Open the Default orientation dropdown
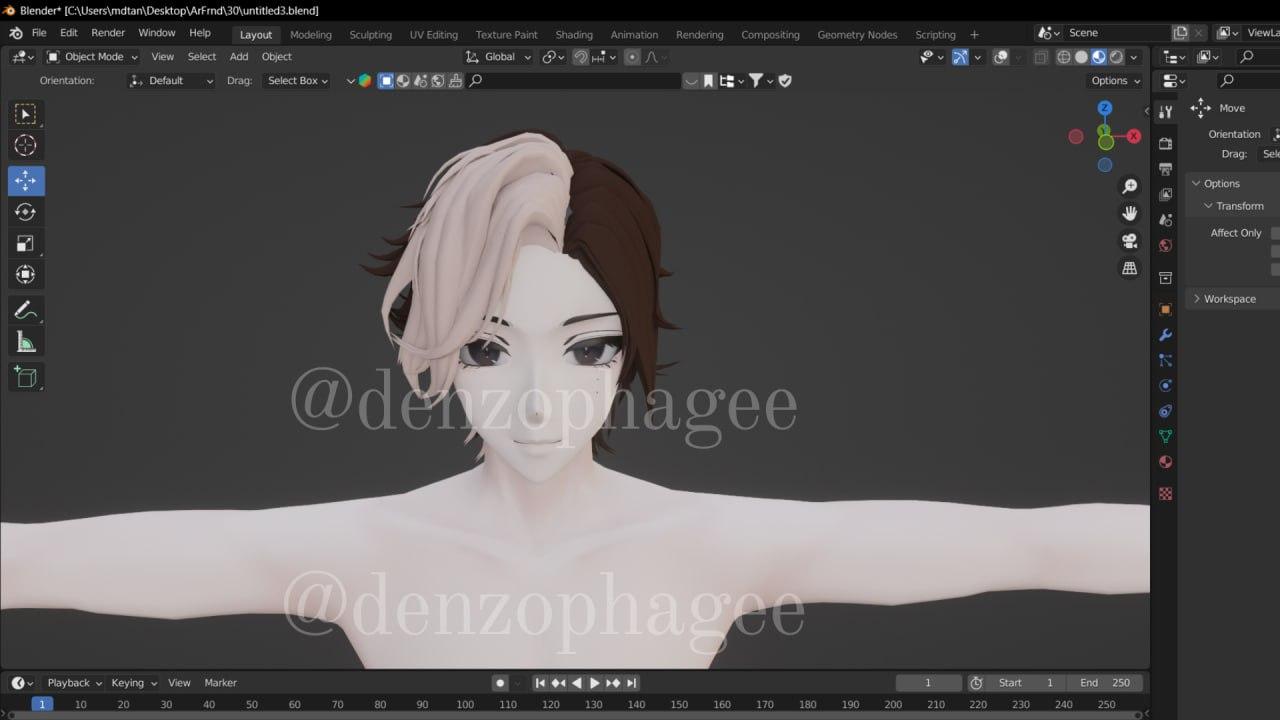 click(x=172, y=81)
